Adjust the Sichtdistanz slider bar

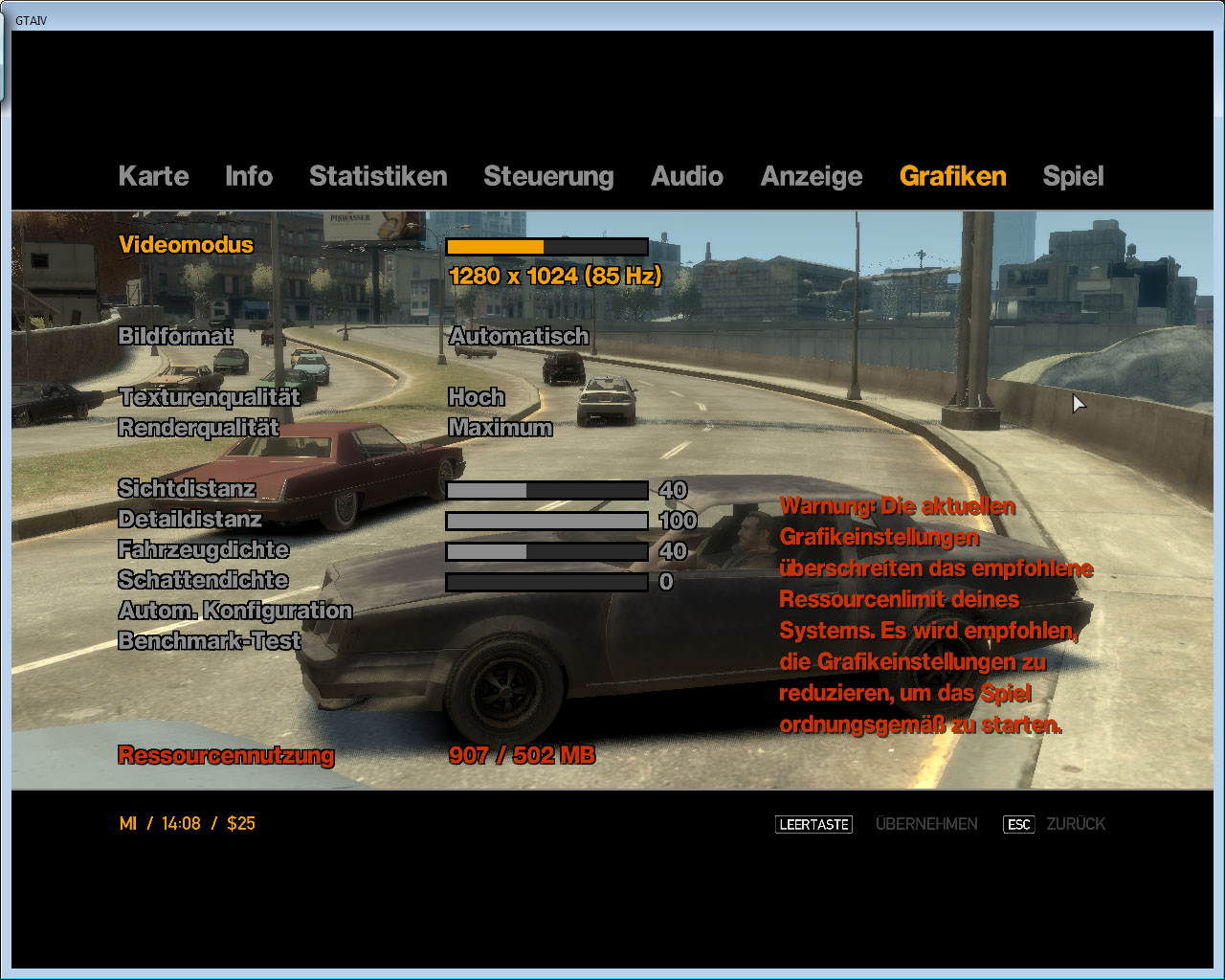pos(547,490)
